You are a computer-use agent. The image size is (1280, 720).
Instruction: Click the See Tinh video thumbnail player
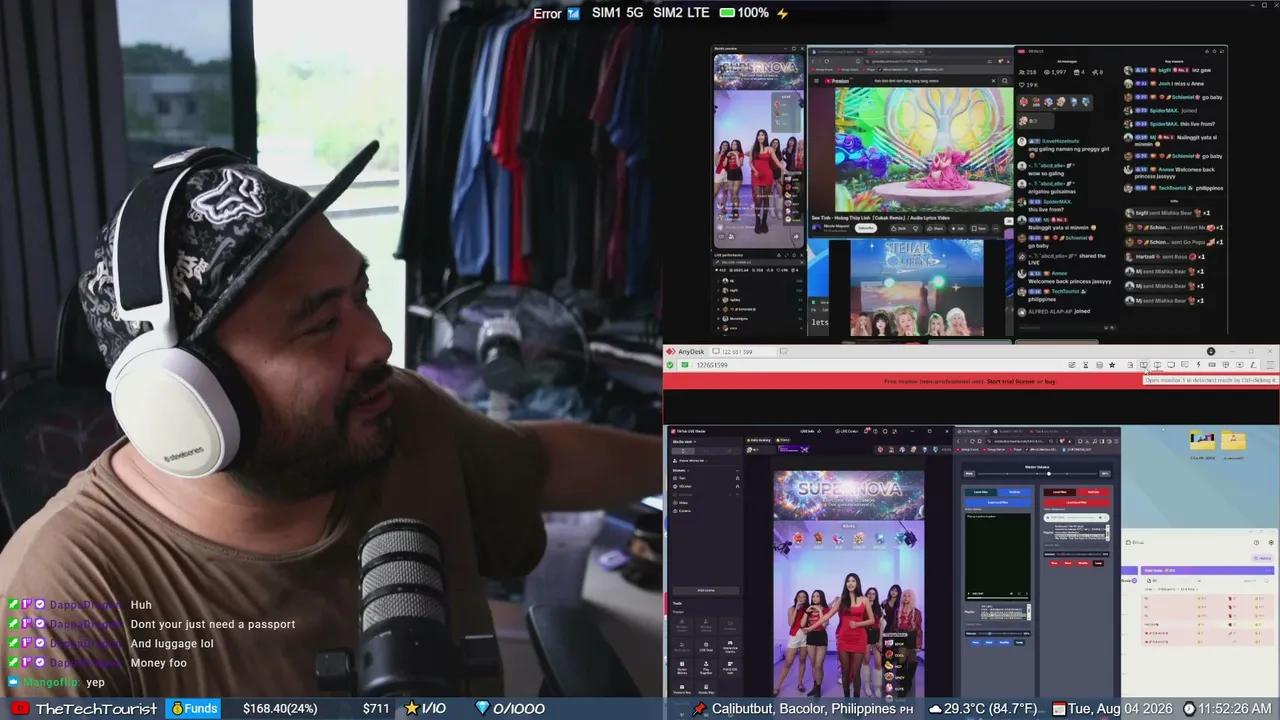coord(923,150)
